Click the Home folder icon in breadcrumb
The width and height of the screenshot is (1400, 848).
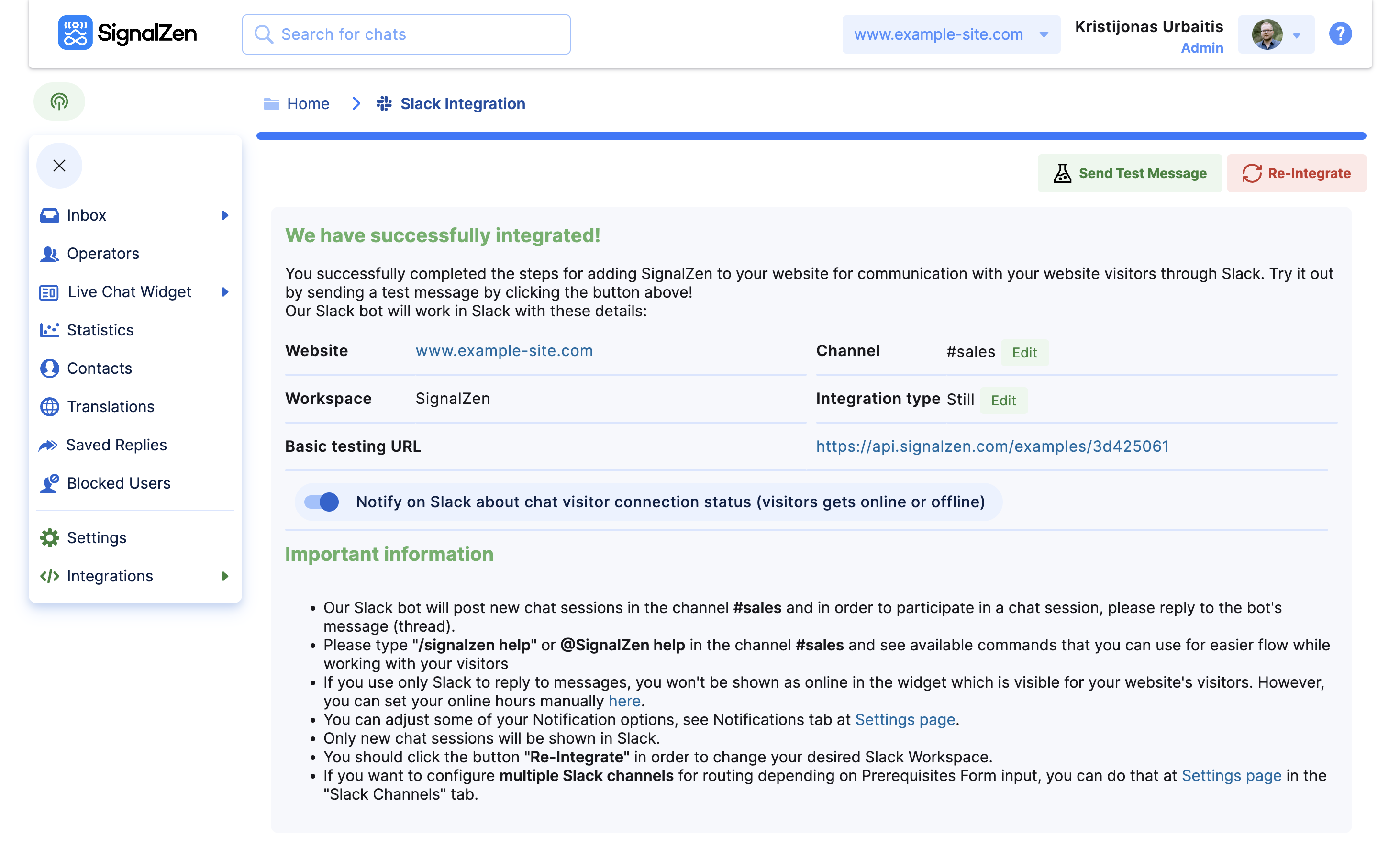(272, 103)
